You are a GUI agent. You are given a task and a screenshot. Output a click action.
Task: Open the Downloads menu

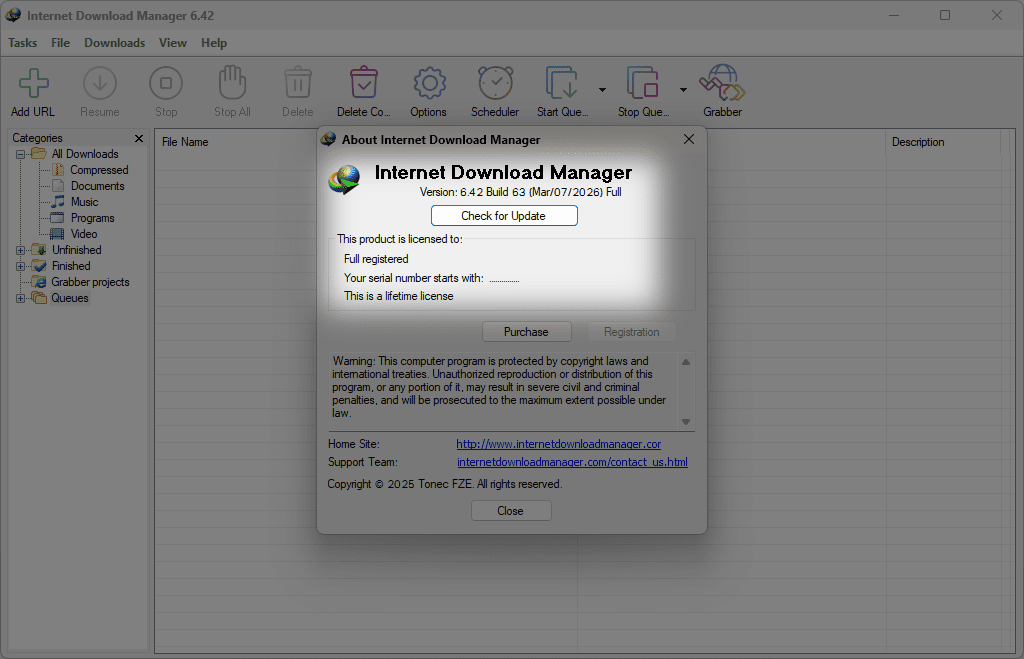114,42
